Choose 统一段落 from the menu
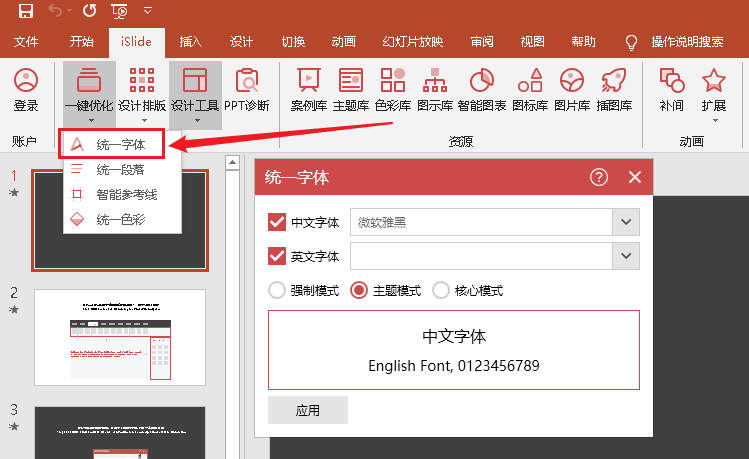Image resolution: width=749 pixels, height=459 pixels. pyautogui.click(x=122, y=170)
